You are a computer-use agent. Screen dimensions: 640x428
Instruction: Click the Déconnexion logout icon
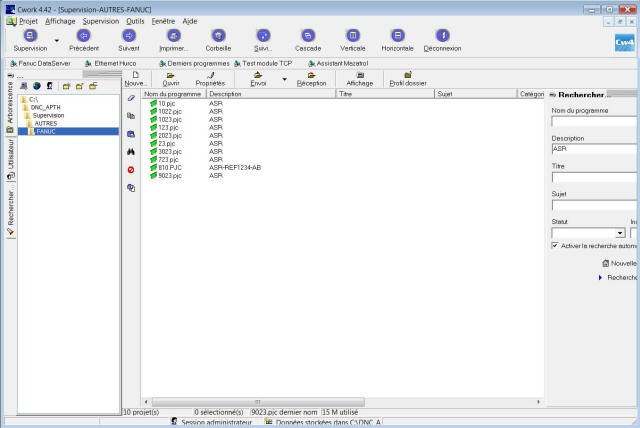tap(442, 35)
